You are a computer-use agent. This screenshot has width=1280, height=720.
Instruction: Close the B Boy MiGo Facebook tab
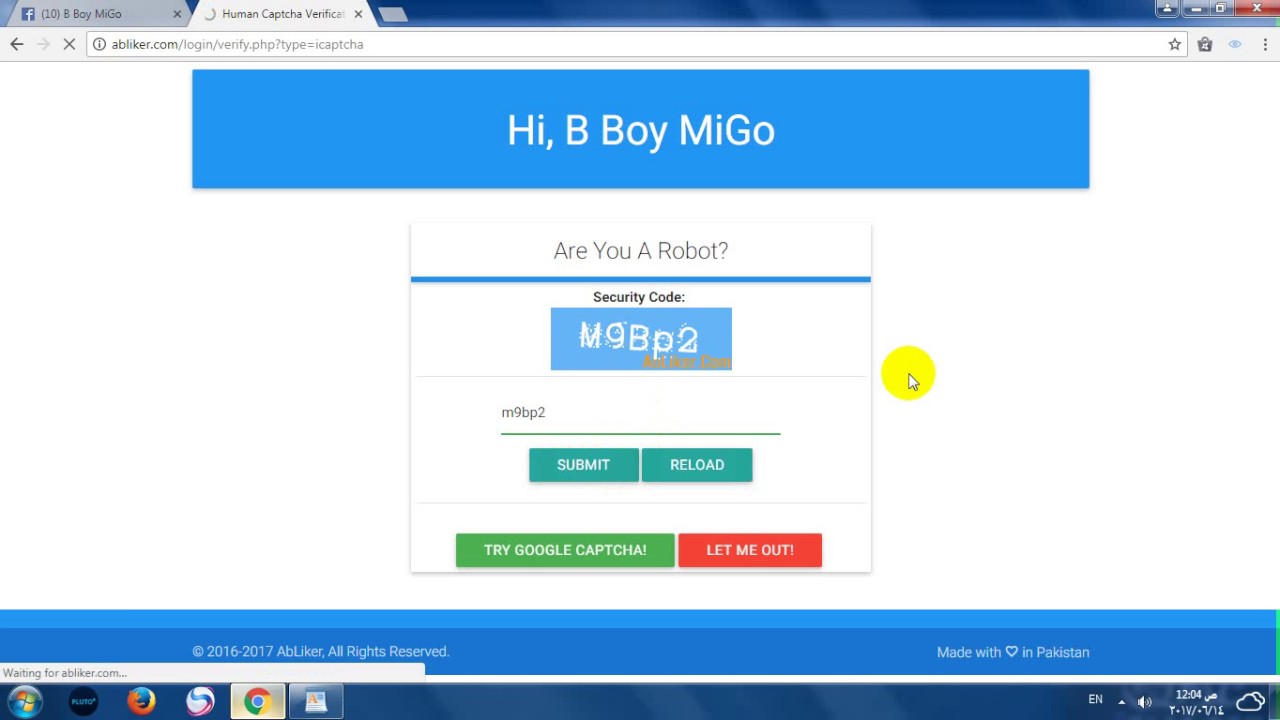click(x=177, y=14)
